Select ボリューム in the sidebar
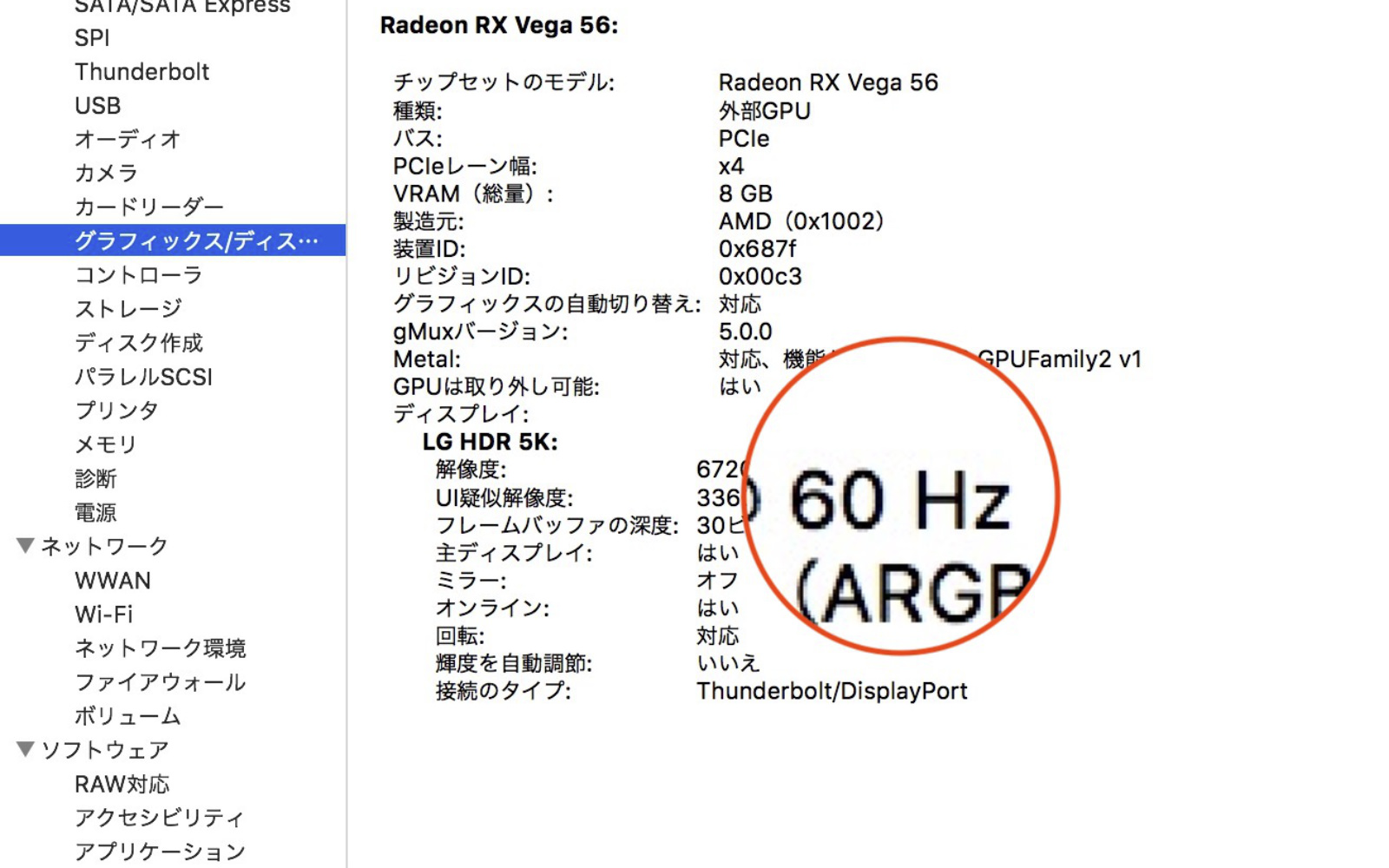This screenshot has width=1389, height=868. point(128,716)
